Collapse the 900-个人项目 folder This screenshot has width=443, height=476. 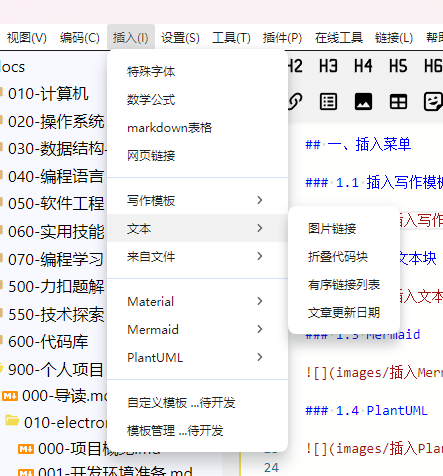pyautogui.click(x=55, y=369)
